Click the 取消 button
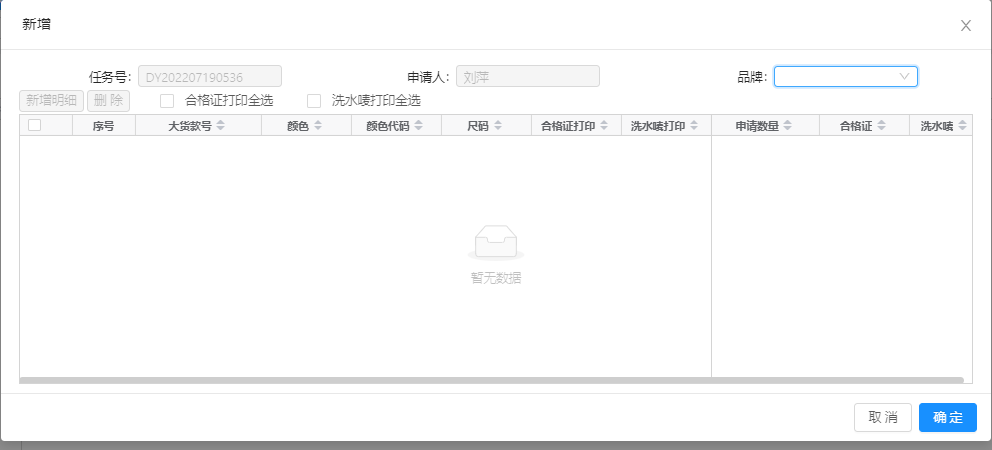Viewport: 992px width, 450px height. 883,418
